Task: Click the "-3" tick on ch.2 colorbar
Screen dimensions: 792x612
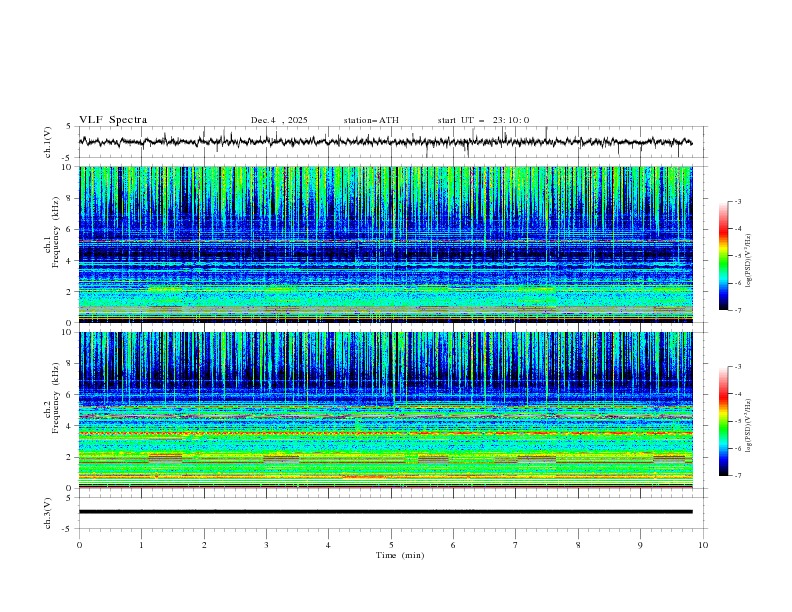Action: tap(737, 367)
